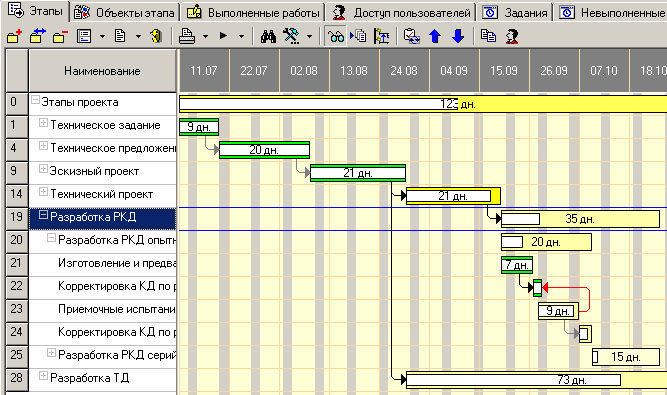This screenshot has width=667, height=395.
Task: Expand the Разработка ТД stage
Action: [x=43, y=376]
